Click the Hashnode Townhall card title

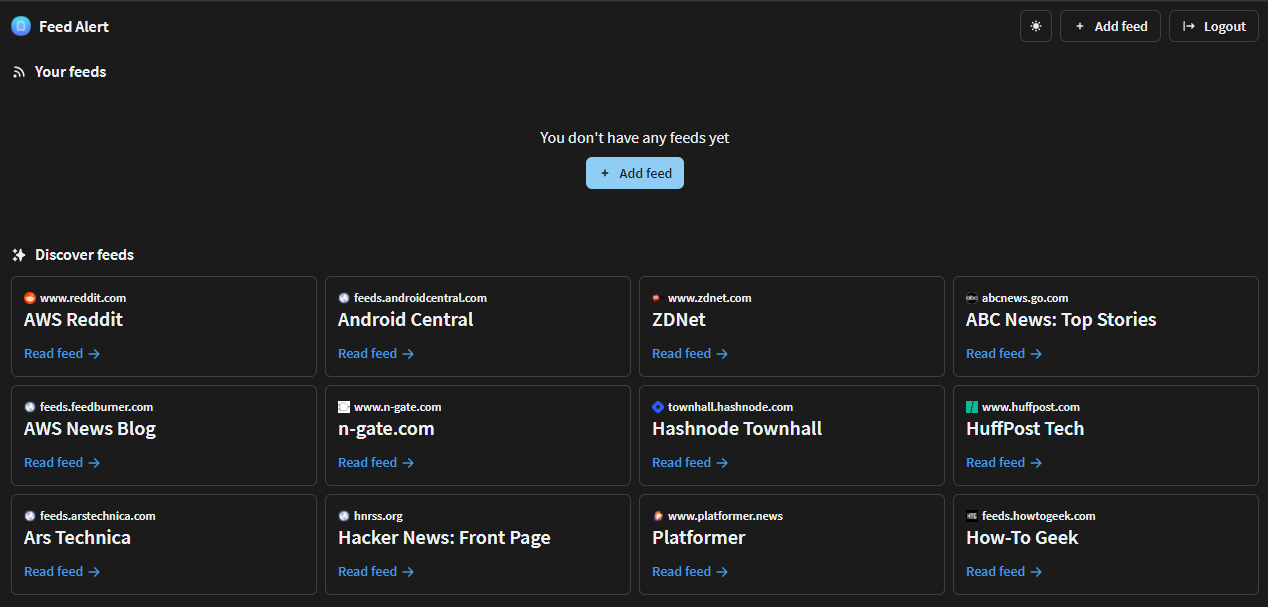pyautogui.click(x=737, y=429)
